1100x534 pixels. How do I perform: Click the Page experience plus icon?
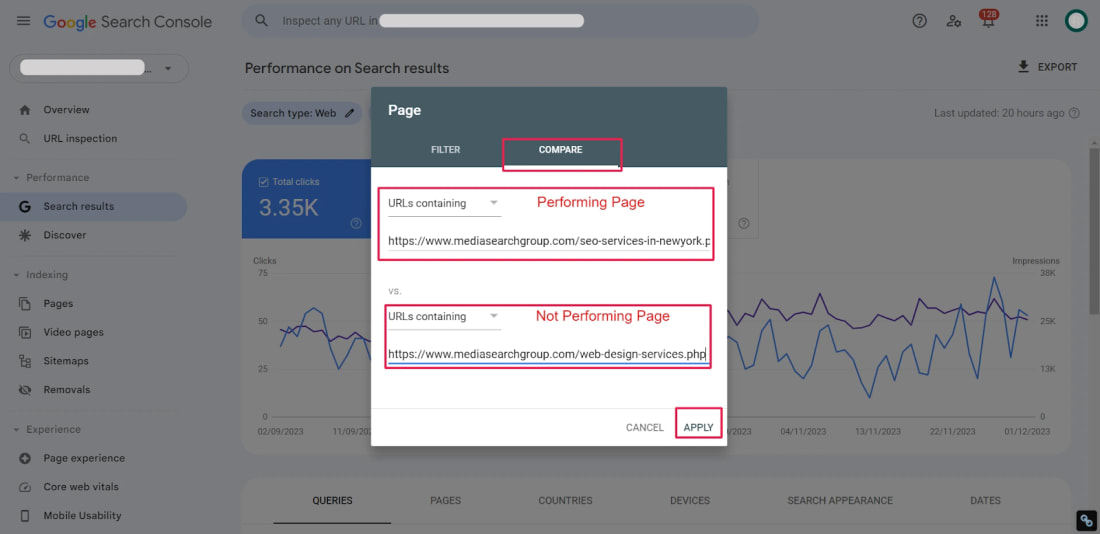click(25, 458)
